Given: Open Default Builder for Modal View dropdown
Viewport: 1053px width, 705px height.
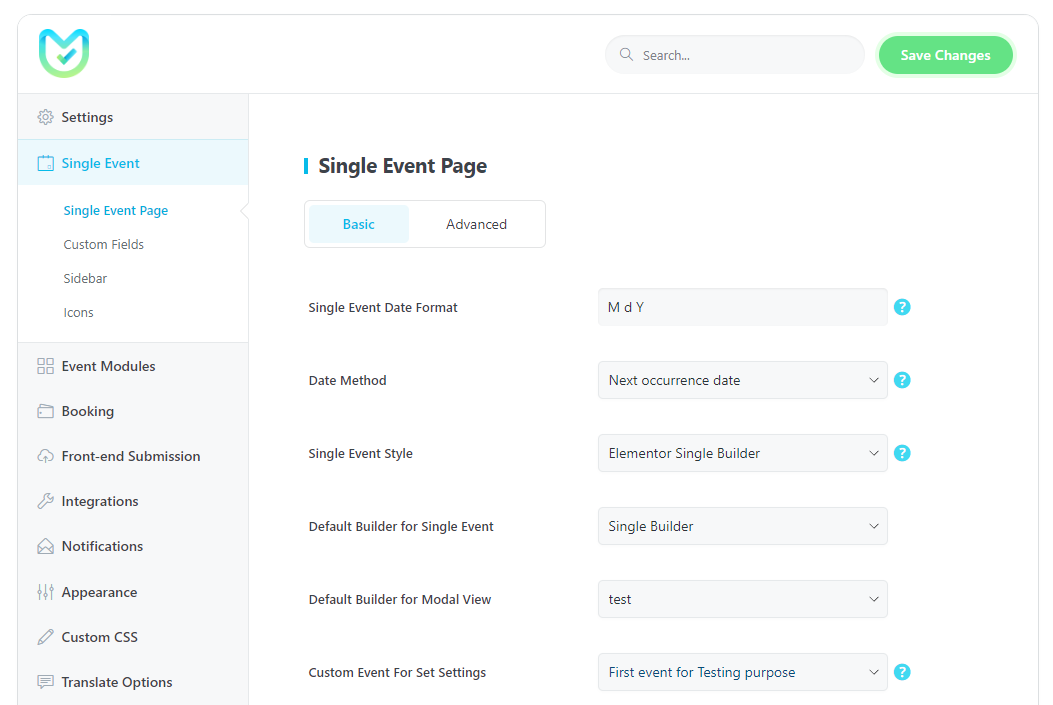Looking at the screenshot, I should coord(742,599).
